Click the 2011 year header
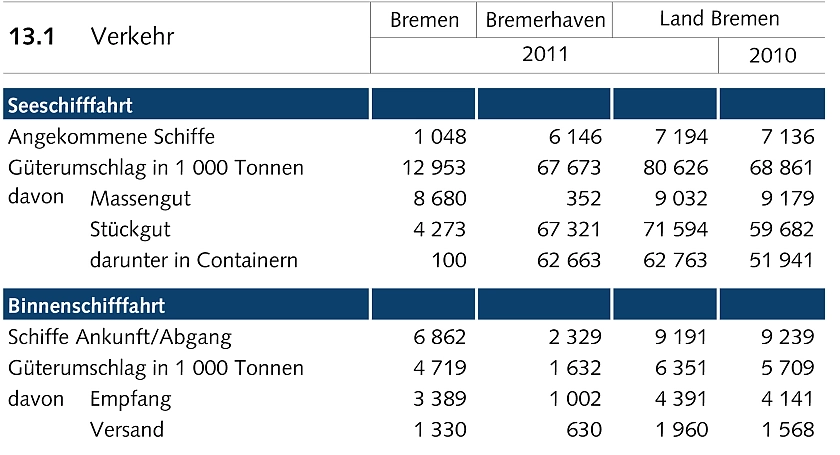 tap(545, 54)
